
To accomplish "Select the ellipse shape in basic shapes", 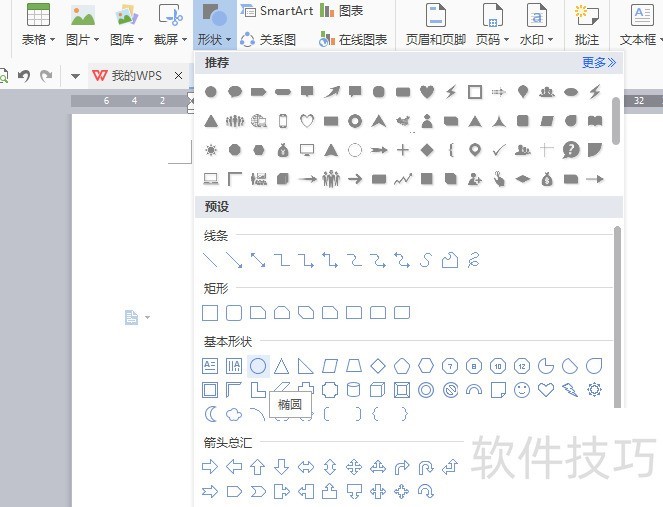I will pos(258,366).
